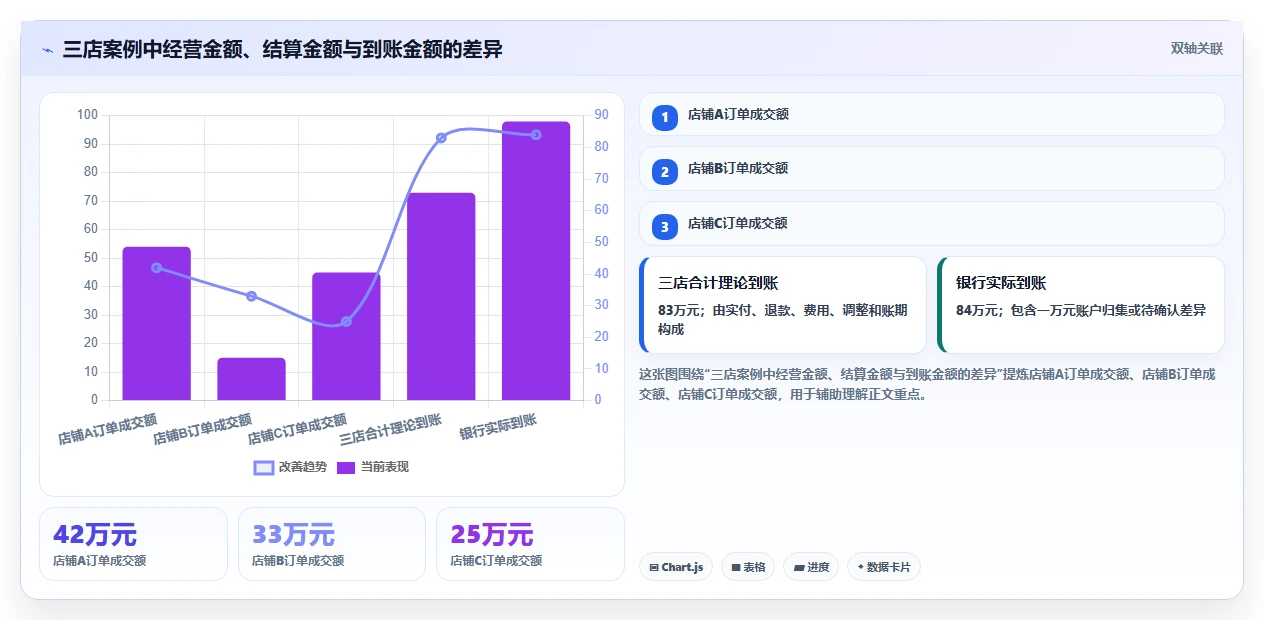Click the diamond icon in the 数据卡片 chip

(860, 567)
